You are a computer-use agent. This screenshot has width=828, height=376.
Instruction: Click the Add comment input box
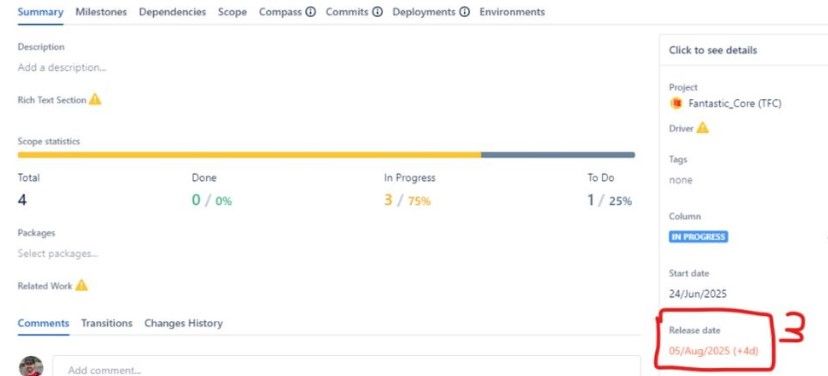point(346,370)
